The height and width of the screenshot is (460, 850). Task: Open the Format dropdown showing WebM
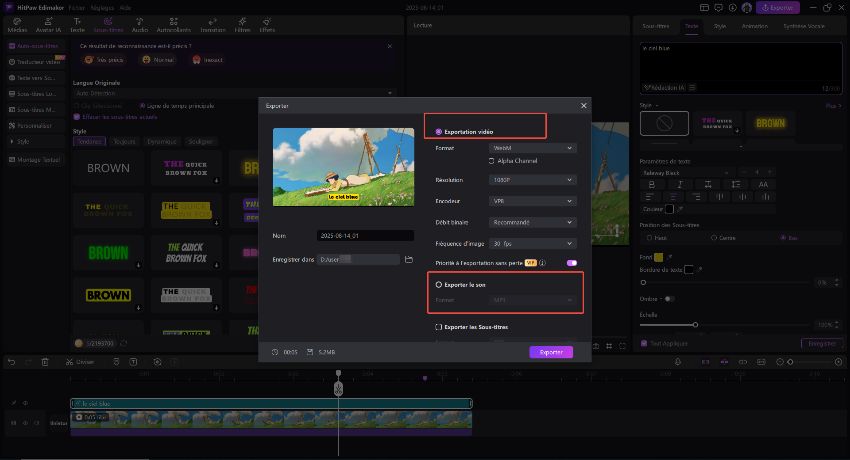point(532,148)
